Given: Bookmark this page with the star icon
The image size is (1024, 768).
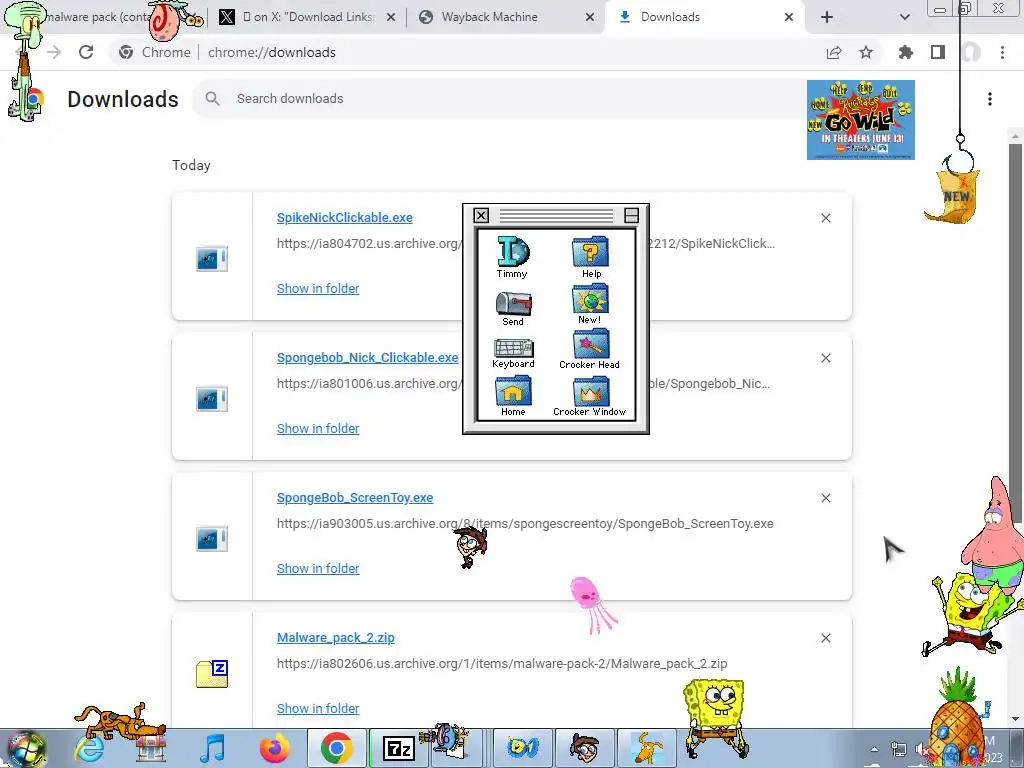Looking at the screenshot, I should pos(866,52).
